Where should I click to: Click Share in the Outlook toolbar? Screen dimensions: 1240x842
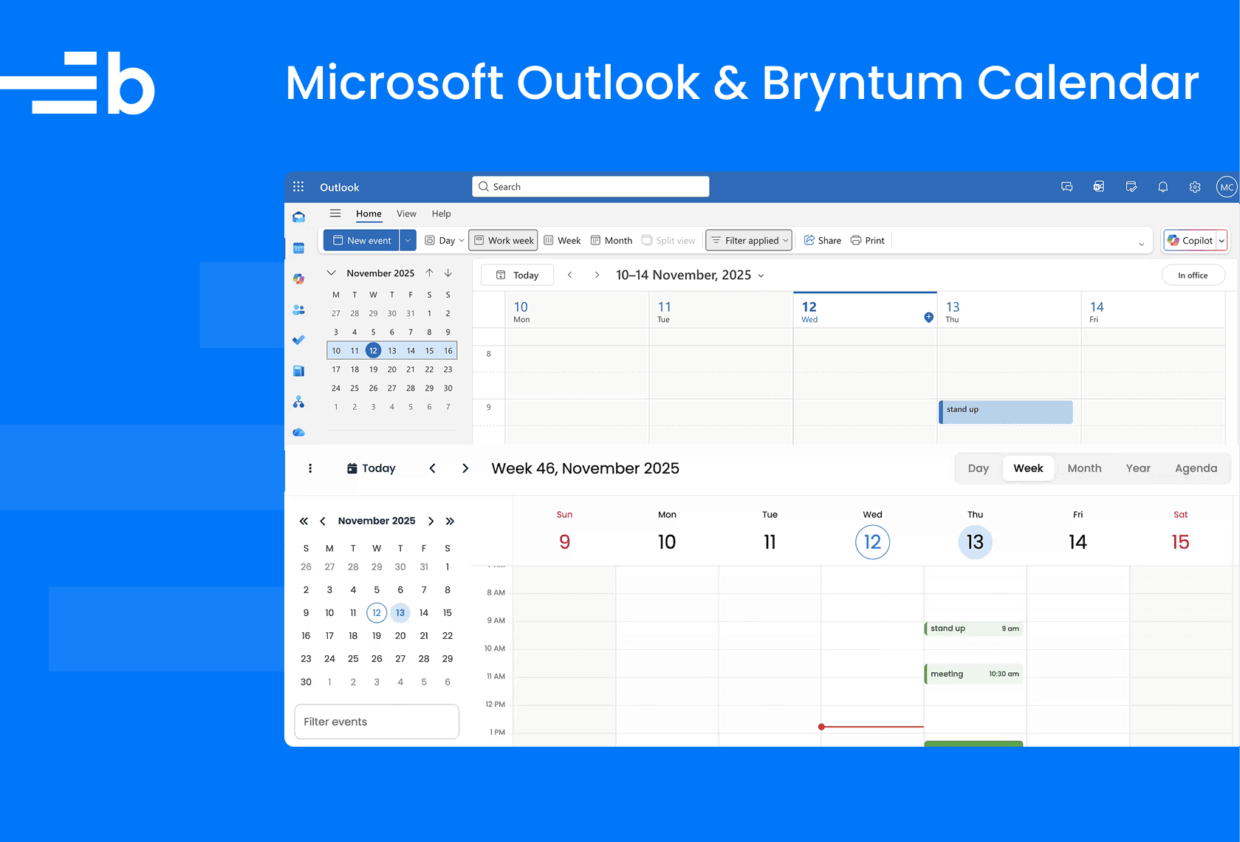[x=822, y=241]
